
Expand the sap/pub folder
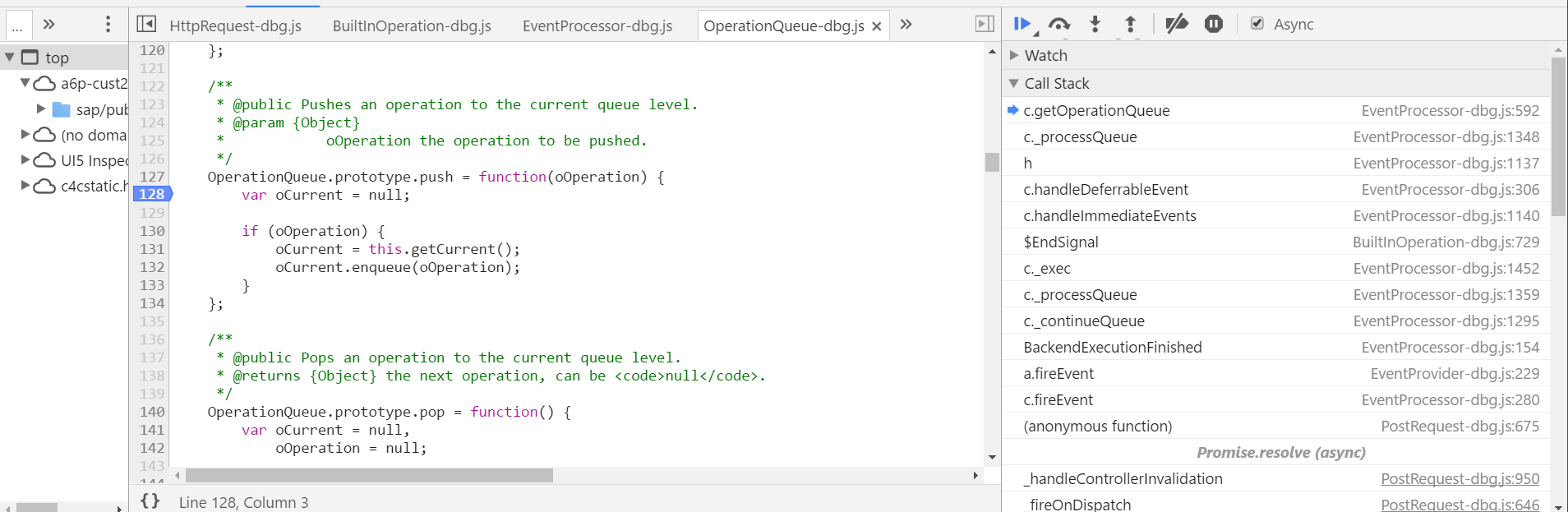pyautogui.click(x=41, y=108)
